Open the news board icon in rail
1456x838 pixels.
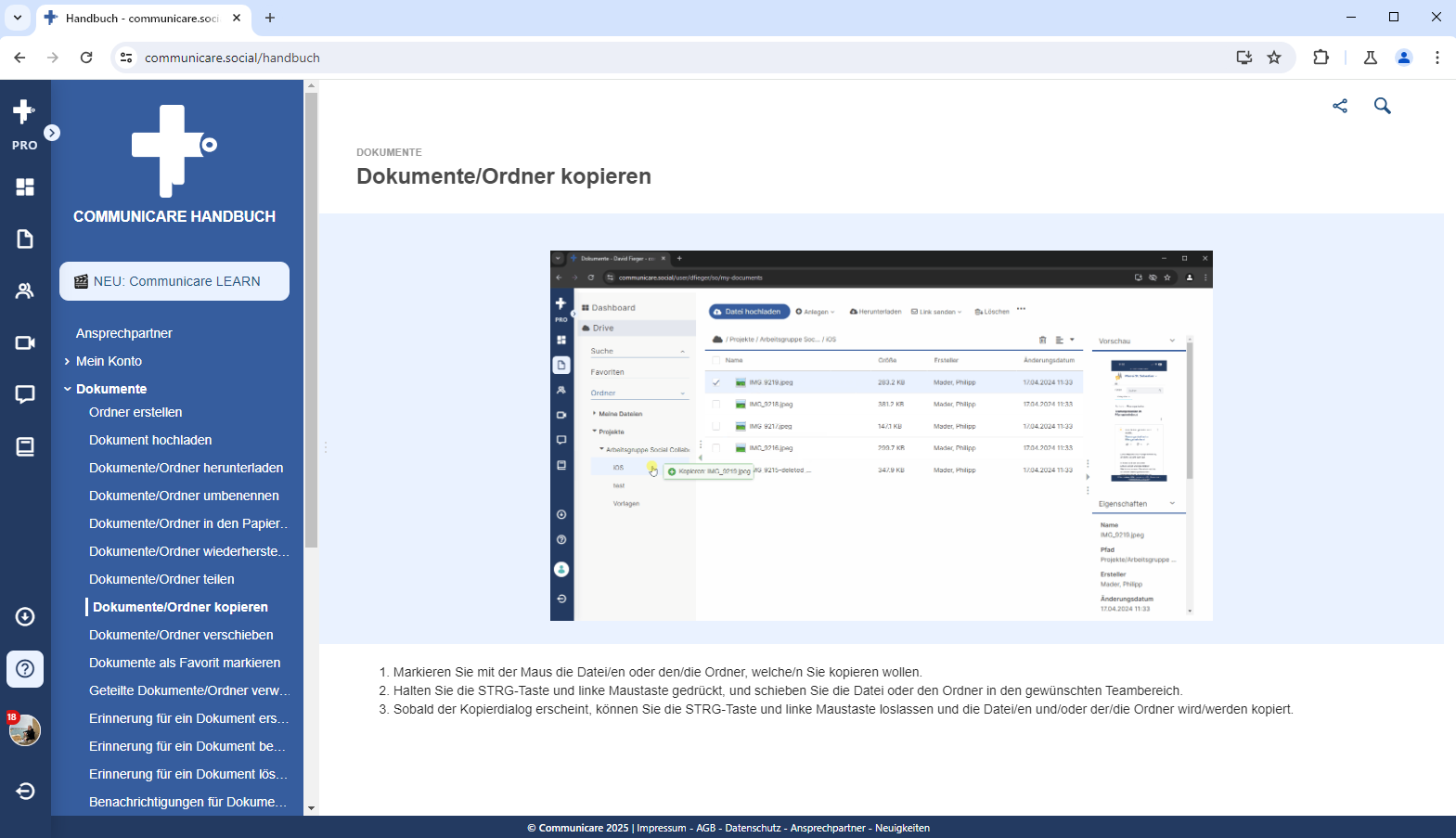25,447
